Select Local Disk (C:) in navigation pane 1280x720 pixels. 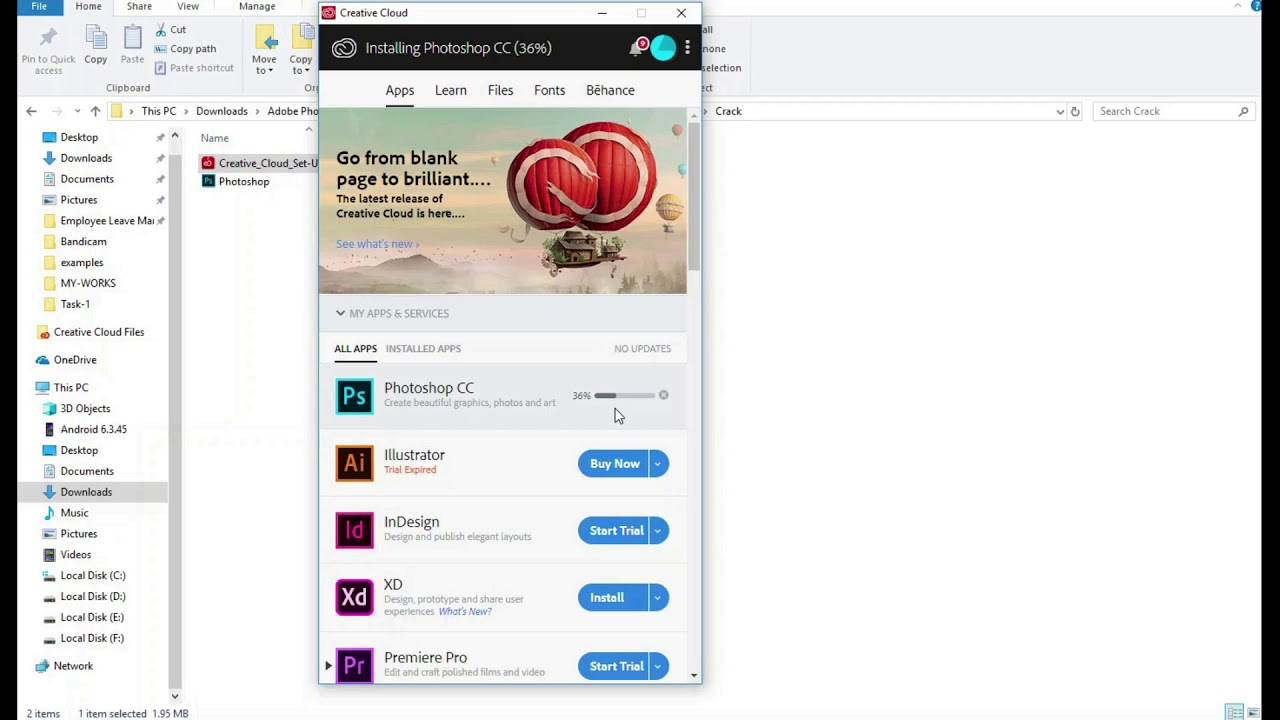coord(93,575)
